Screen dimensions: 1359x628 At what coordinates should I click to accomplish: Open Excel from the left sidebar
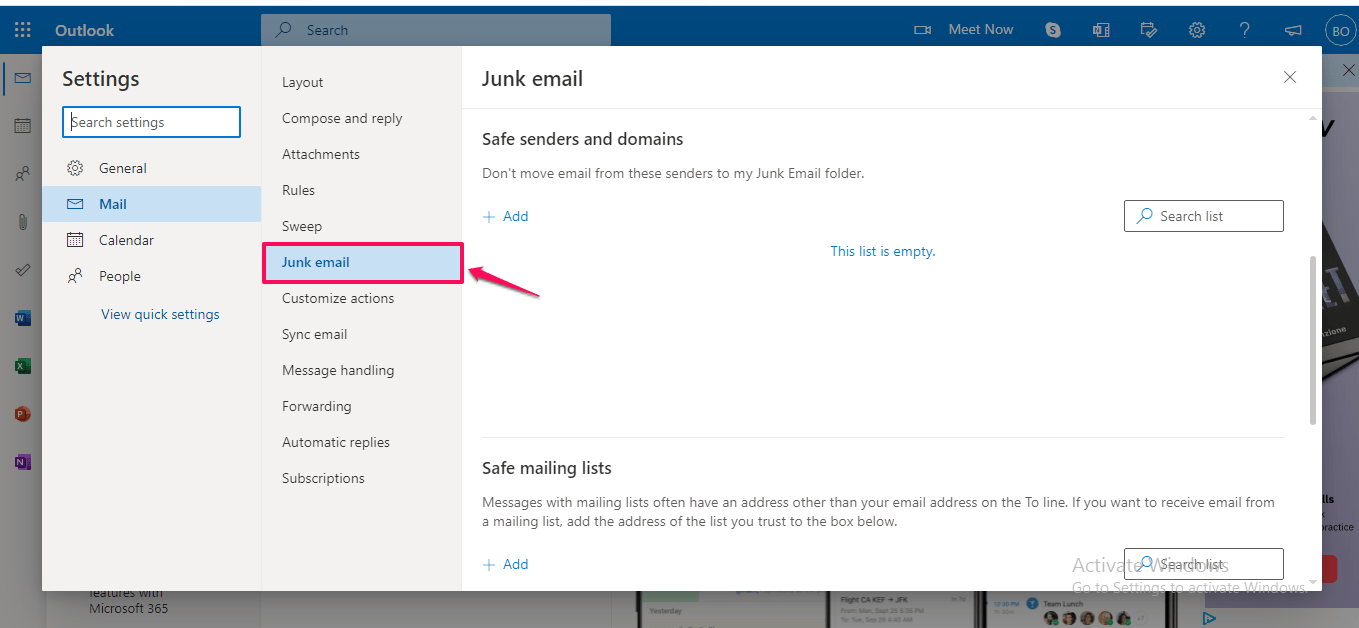pos(22,365)
